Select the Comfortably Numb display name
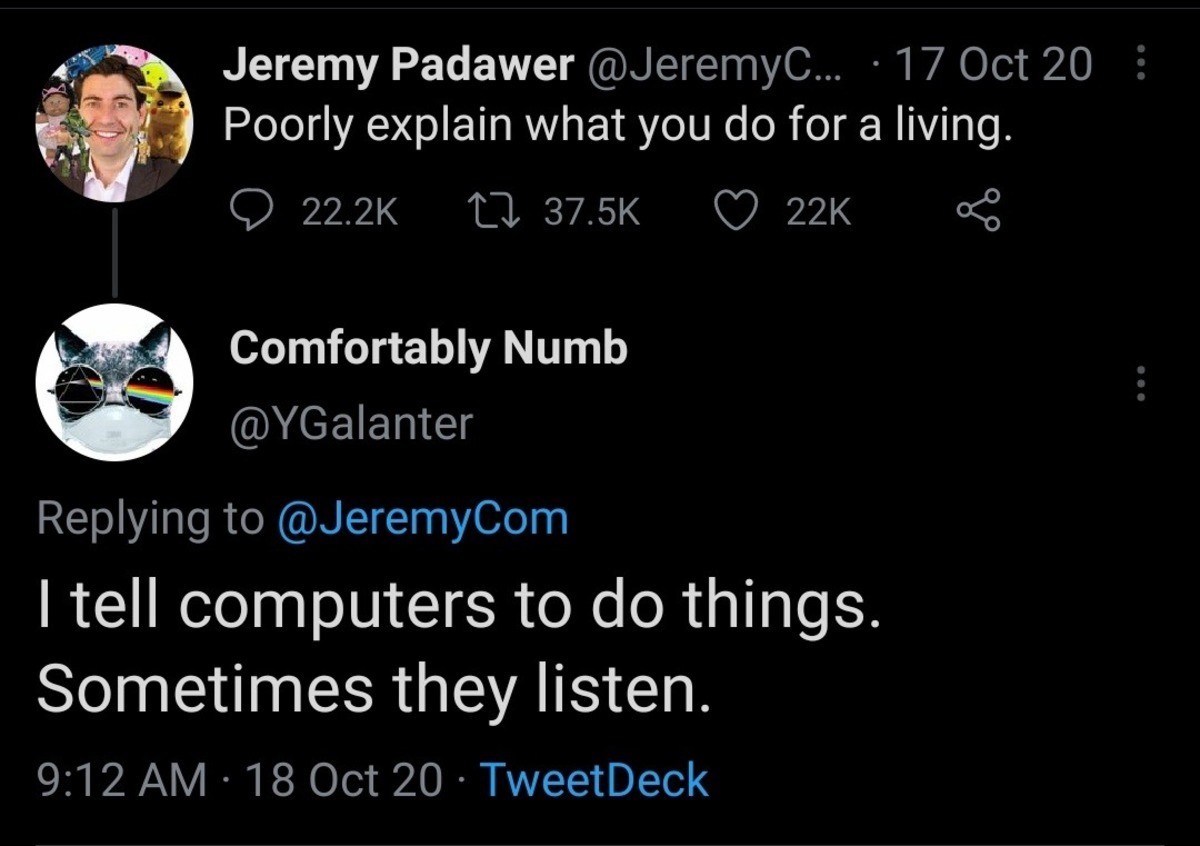 [x=428, y=348]
